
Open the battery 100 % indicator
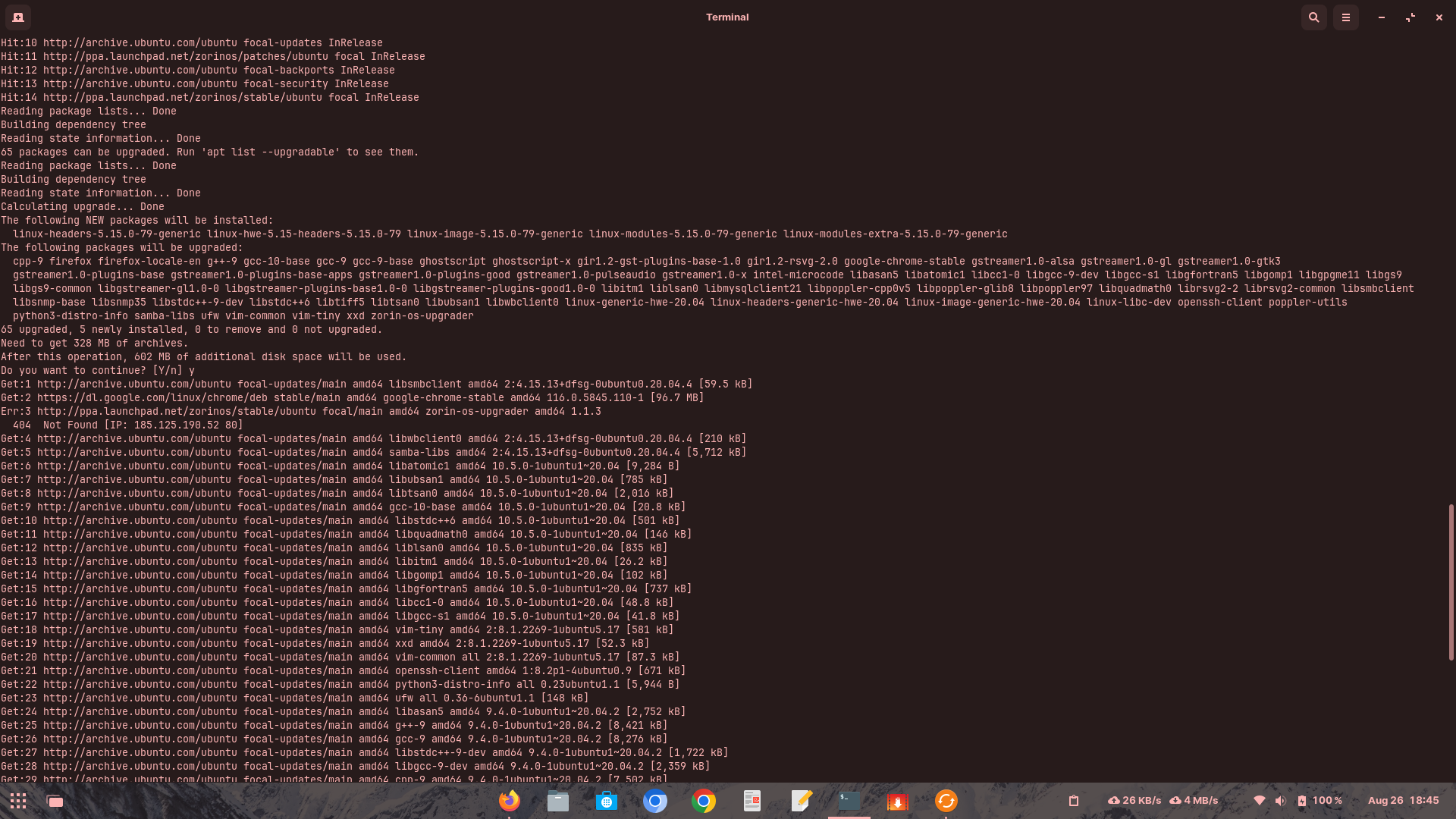[x=1319, y=801]
